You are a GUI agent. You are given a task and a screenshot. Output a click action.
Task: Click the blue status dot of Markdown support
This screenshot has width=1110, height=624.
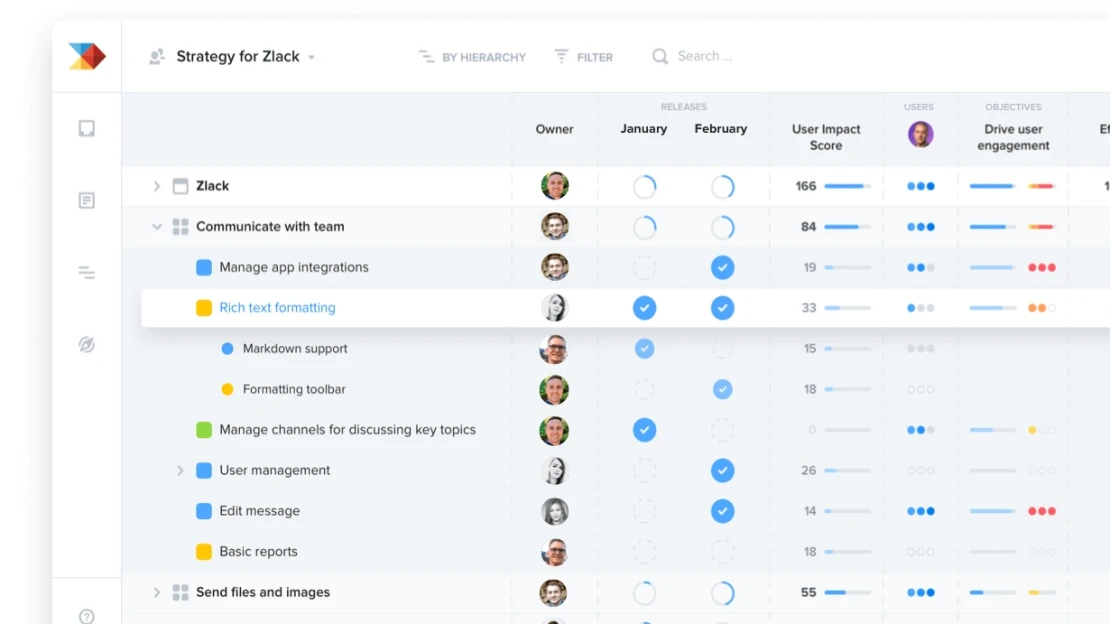click(x=227, y=348)
